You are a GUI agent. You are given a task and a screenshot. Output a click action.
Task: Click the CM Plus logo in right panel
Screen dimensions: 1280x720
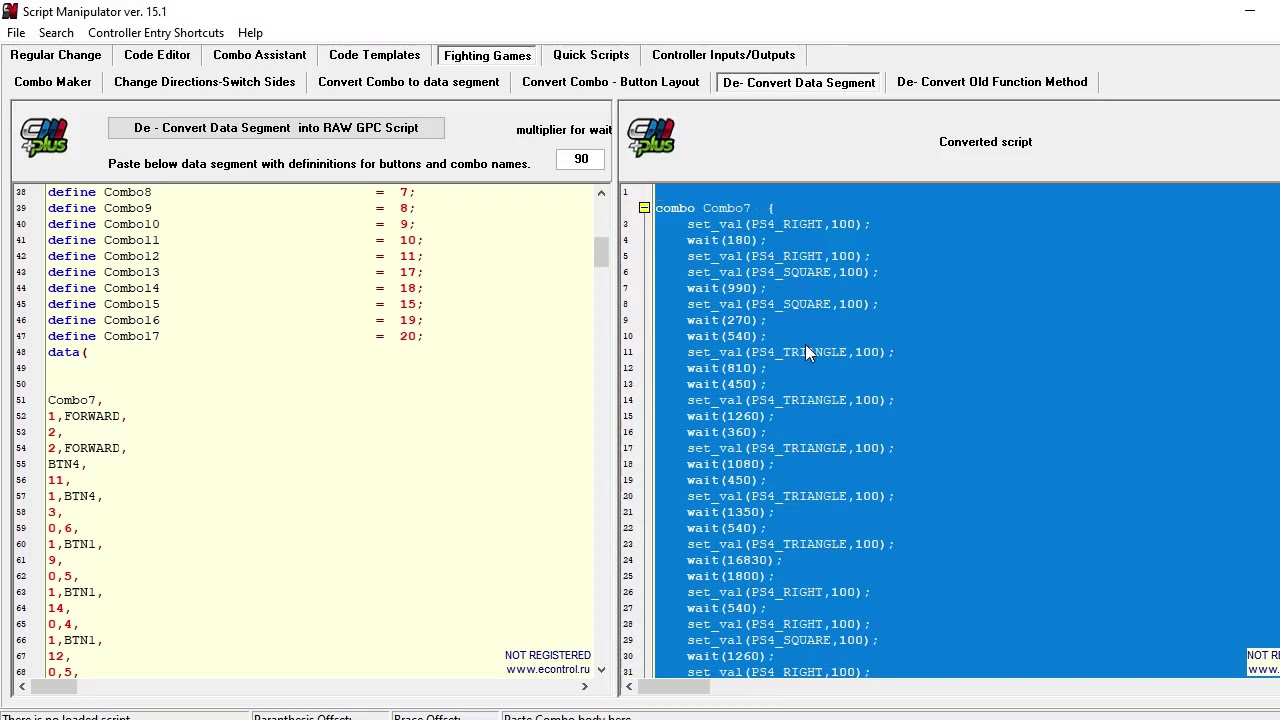tap(651, 138)
